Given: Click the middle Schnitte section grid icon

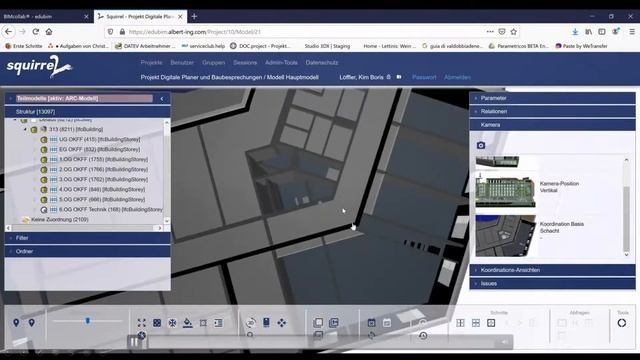Looking at the screenshot, I should 476,323.
